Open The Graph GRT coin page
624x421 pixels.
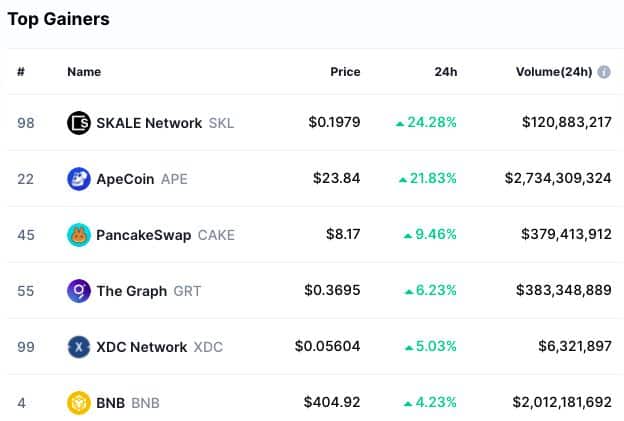pyautogui.click(x=148, y=291)
